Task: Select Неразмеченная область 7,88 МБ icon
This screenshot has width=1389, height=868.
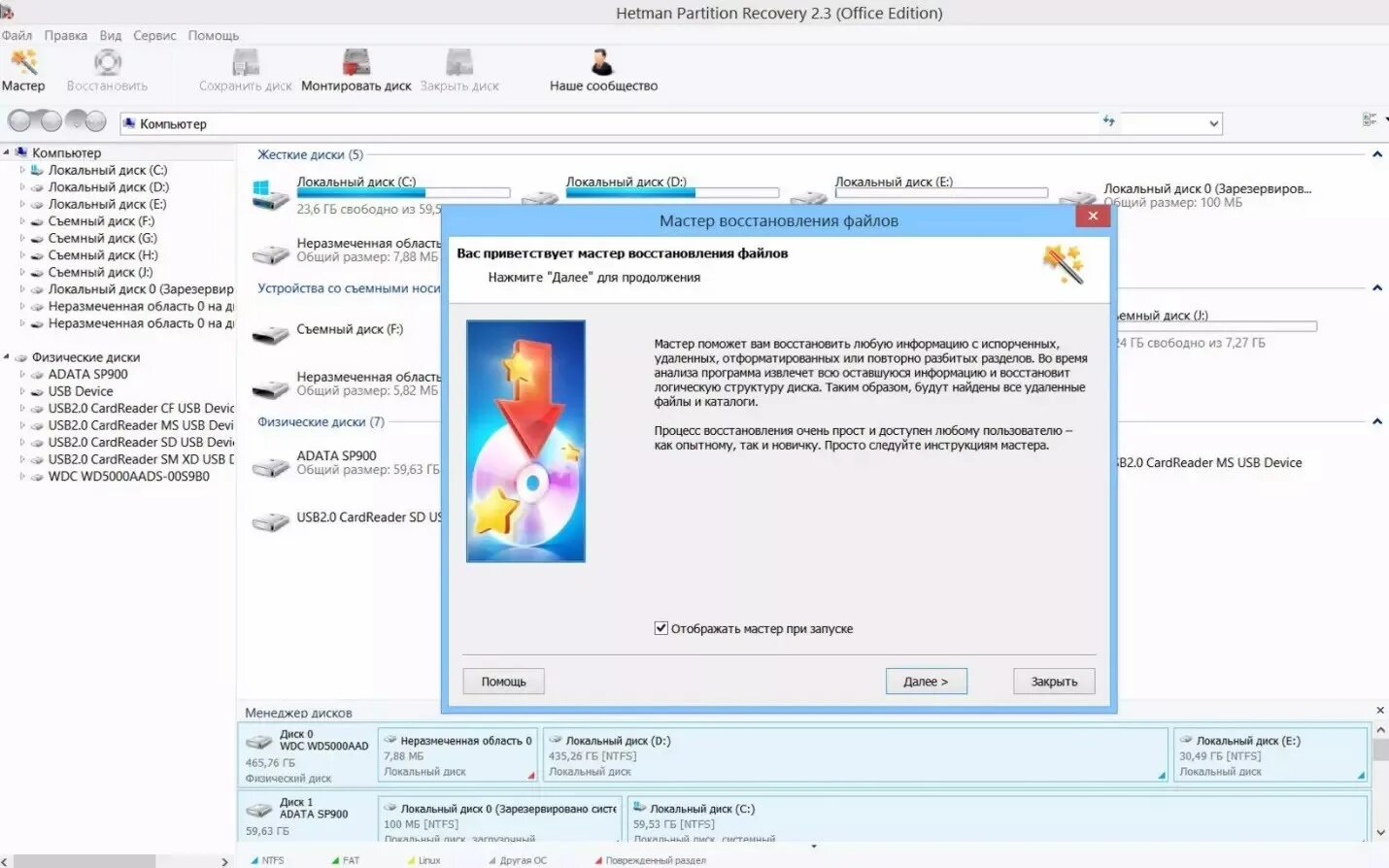Action: click(x=270, y=255)
